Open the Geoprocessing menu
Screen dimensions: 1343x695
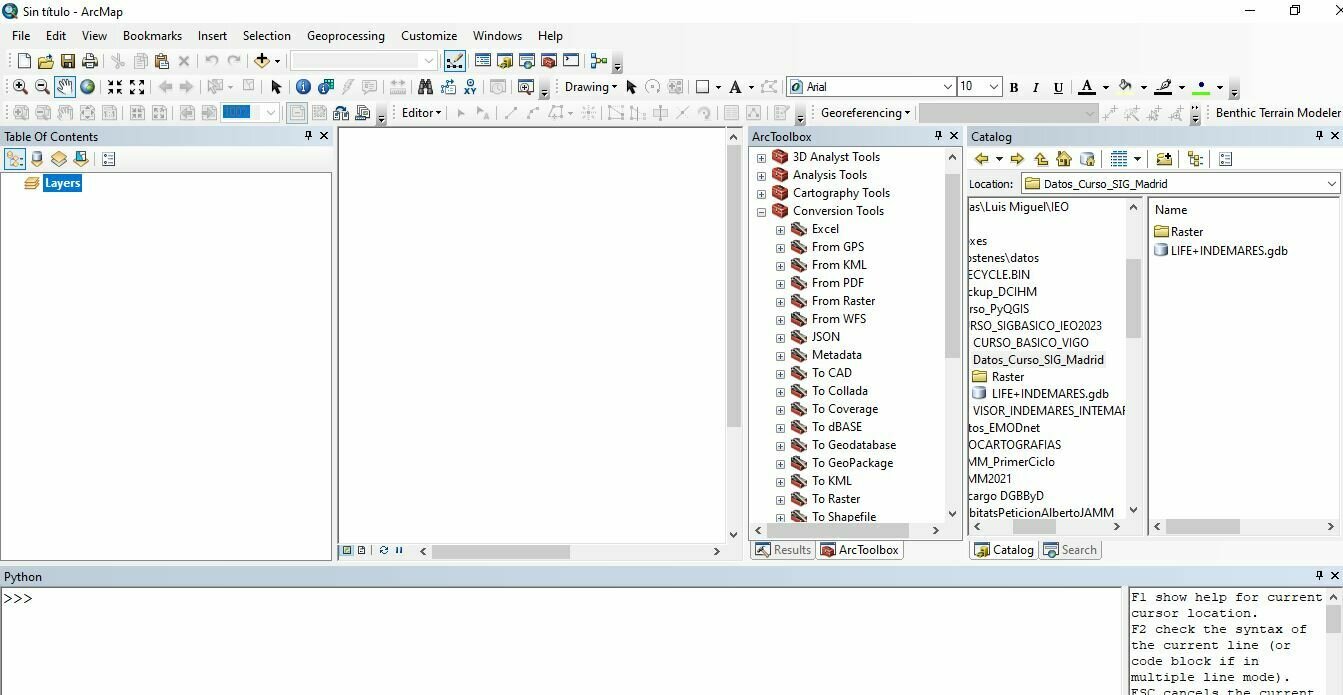(x=345, y=36)
